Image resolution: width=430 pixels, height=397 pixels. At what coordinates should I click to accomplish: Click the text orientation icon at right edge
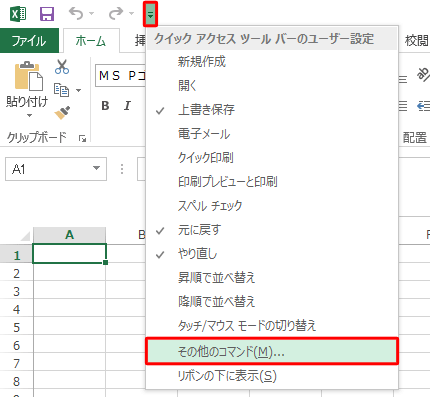tap(423, 75)
